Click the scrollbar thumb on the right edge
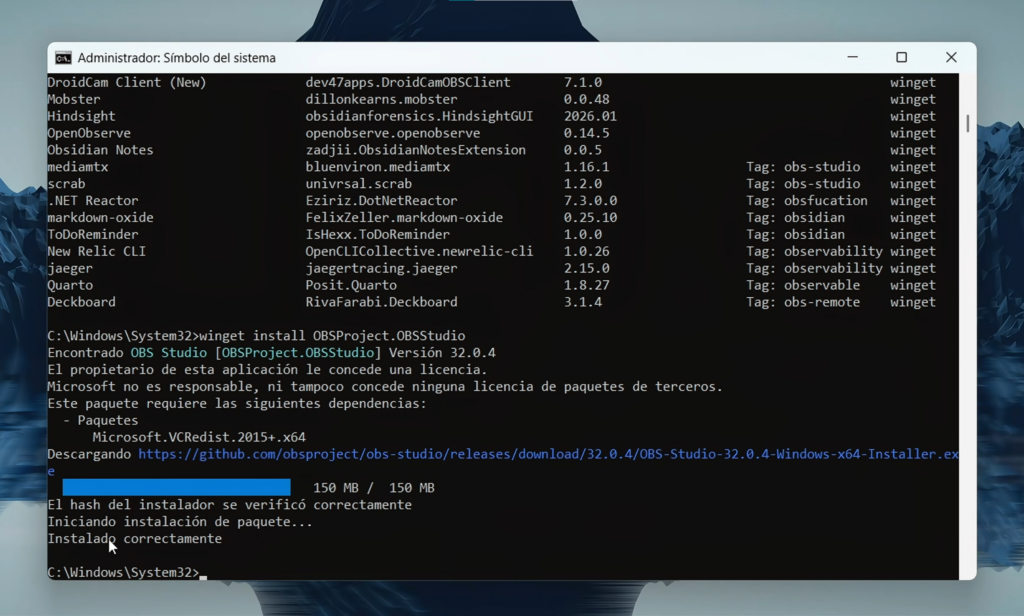Screen dimensions: 1024x616 [x=966, y=125]
